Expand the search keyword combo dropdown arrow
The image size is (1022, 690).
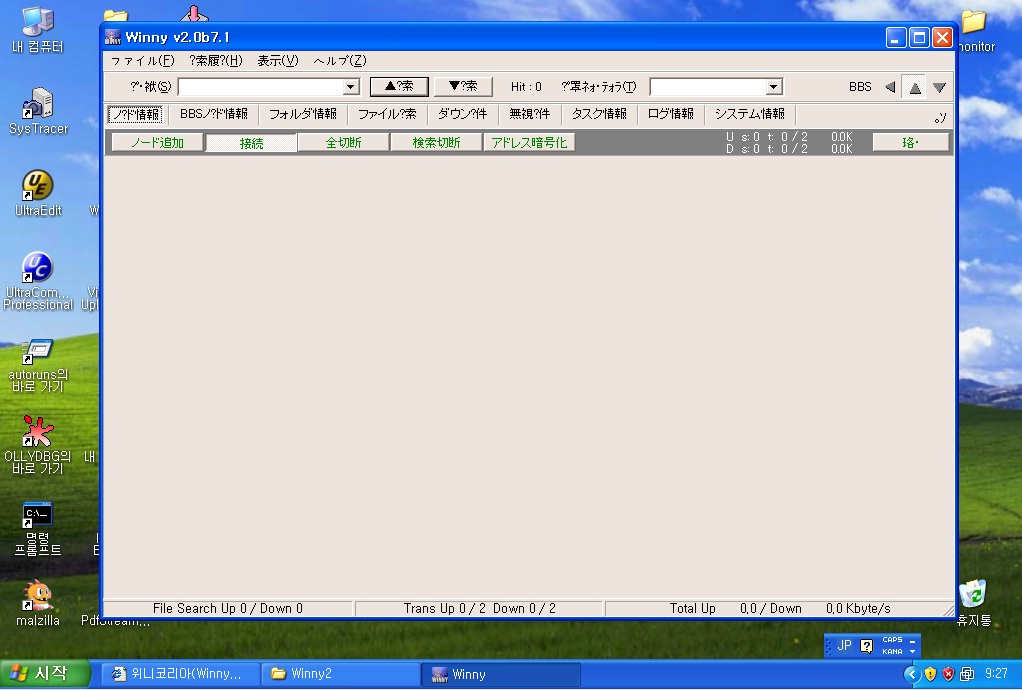click(x=351, y=87)
